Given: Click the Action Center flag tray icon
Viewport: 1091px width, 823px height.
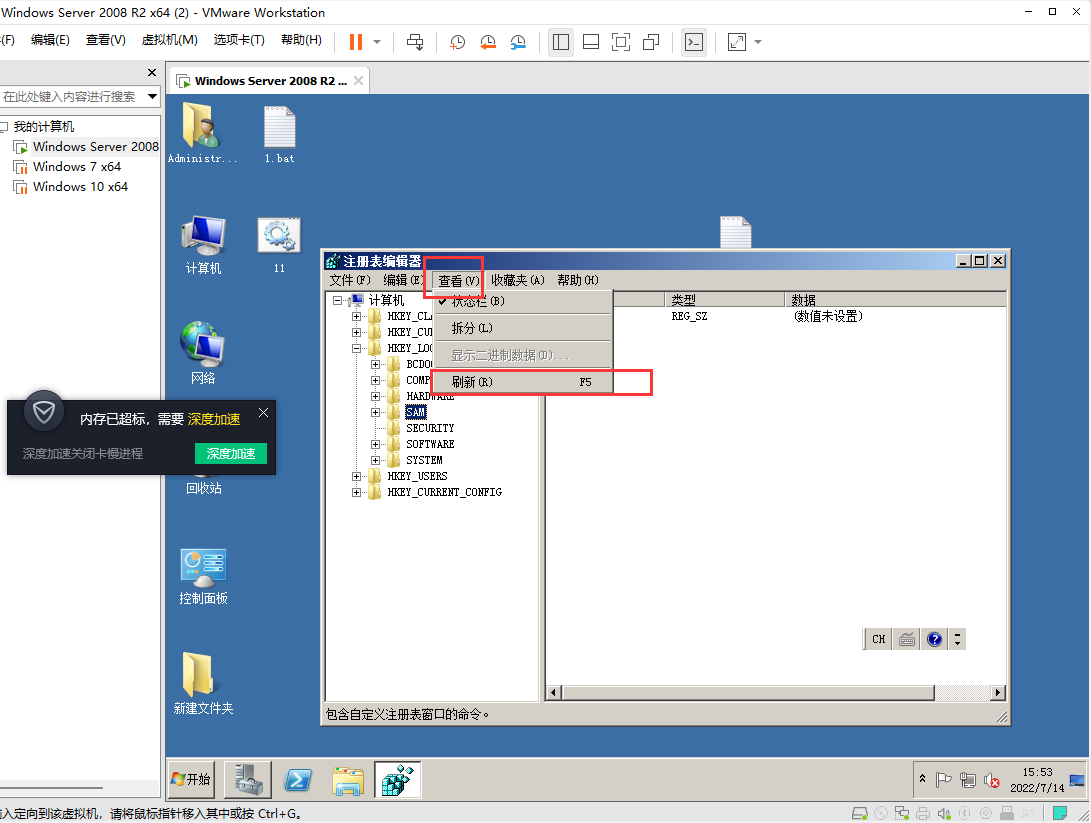Looking at the screenshot, I should (943, 780).
